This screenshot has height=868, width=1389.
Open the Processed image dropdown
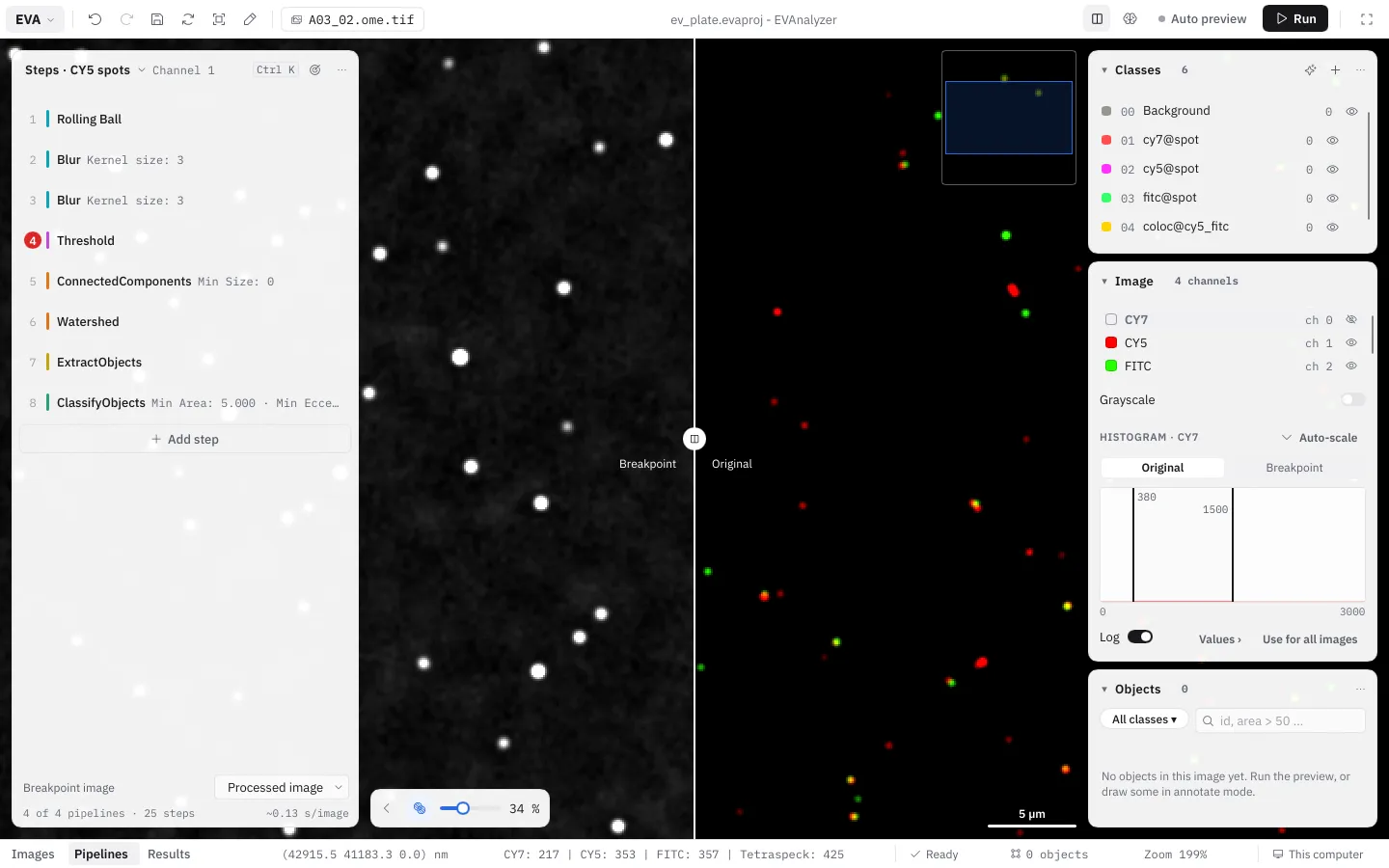[282, 787]
